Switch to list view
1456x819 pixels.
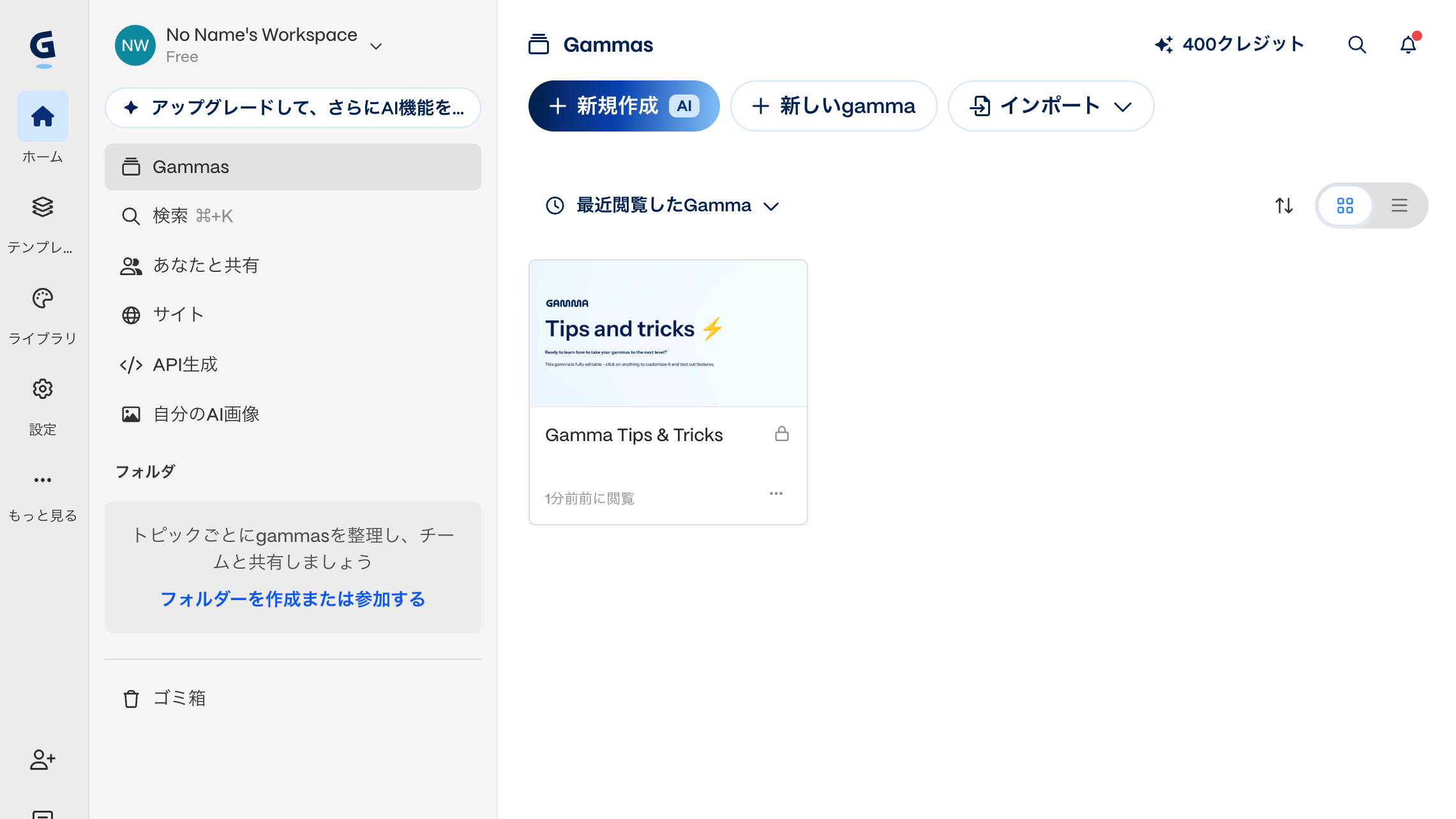1399,206
